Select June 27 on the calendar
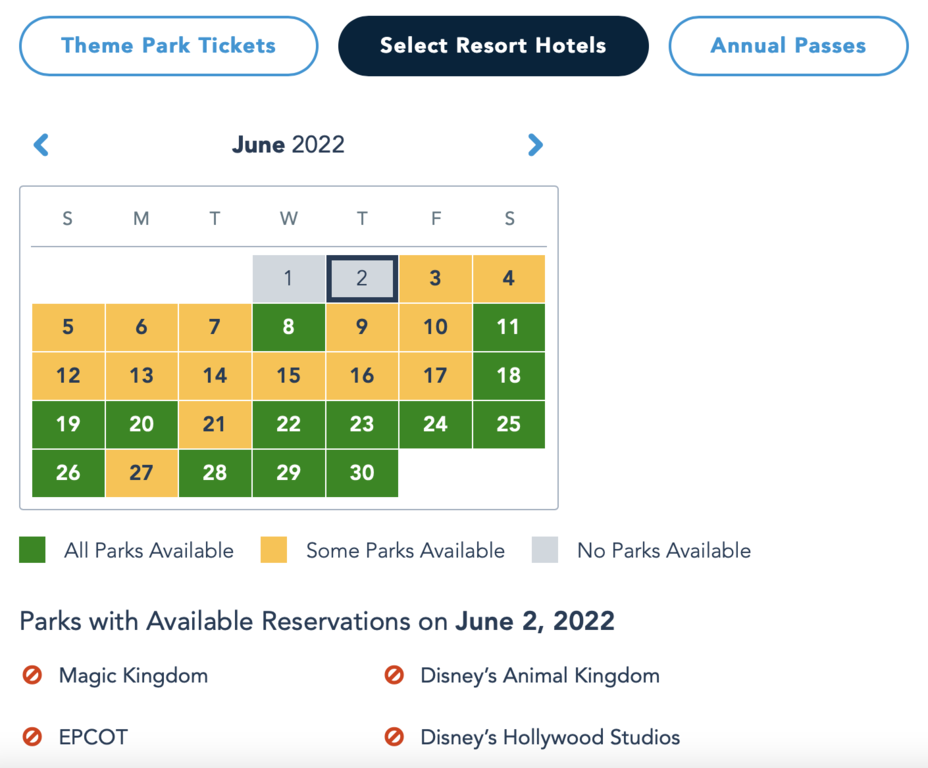This screenshot has height=768, width=928. click(141, 473)
